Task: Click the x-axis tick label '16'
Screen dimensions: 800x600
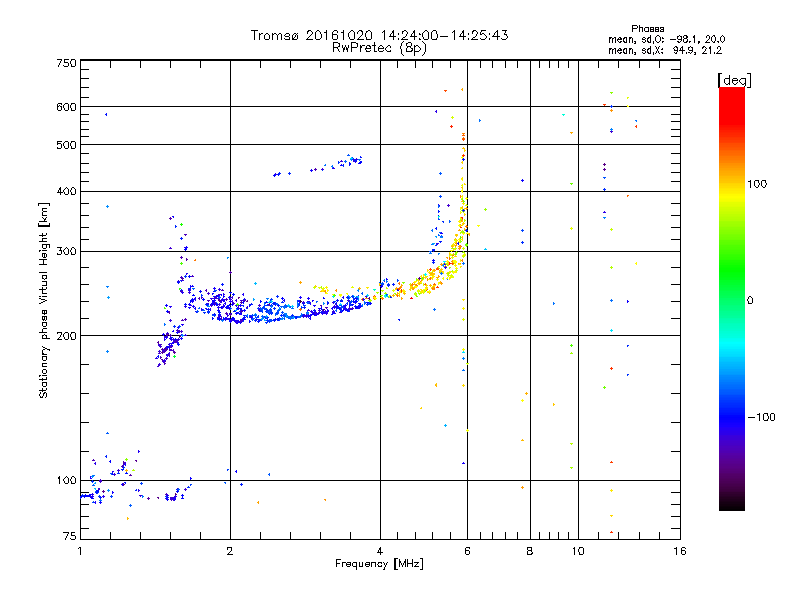Action: pyautogui.click(x=680, y=551)
